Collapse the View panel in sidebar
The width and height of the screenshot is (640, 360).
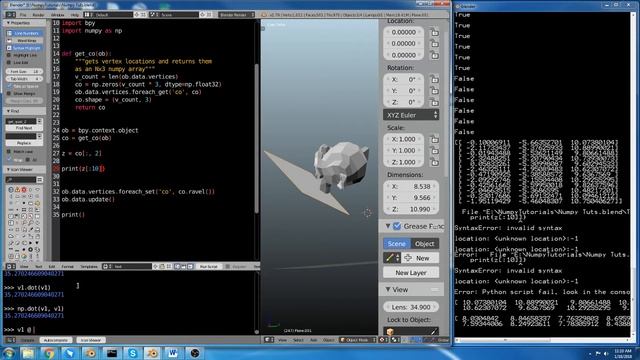(x=388, y=289)
